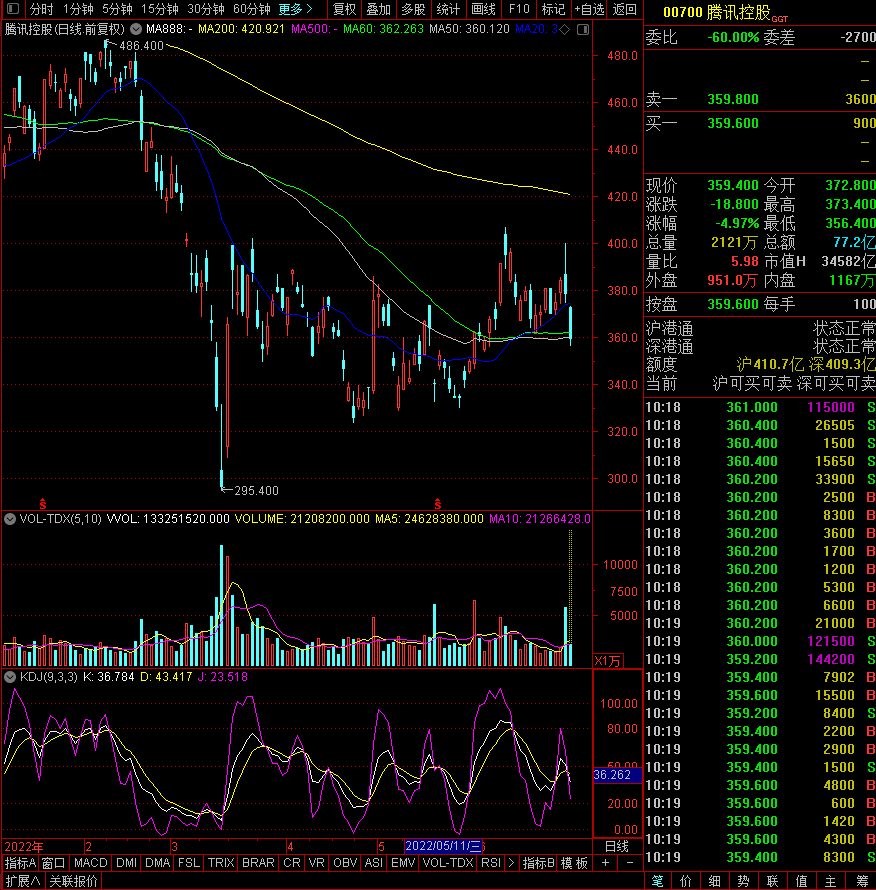Switch to 联 linked tab
The width and height of the screenshot is (876, 890).
pos(773,881)
